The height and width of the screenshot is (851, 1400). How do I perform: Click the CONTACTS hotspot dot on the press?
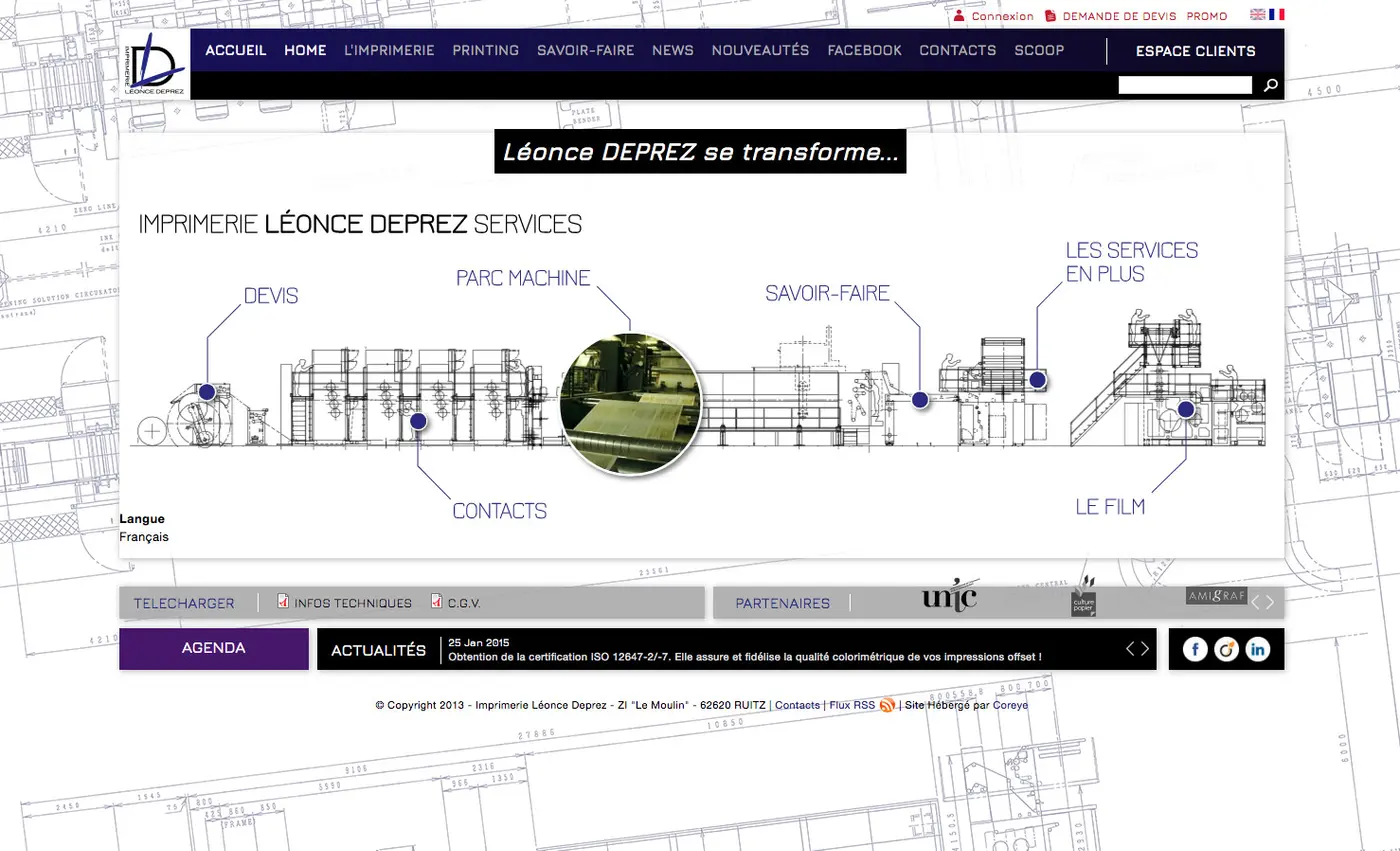coord(419,421)
